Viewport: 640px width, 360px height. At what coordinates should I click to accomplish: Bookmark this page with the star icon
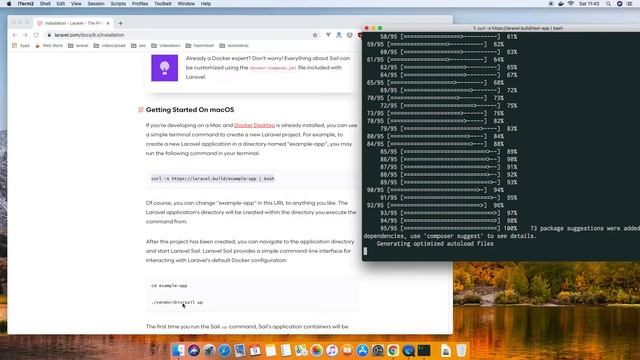[315, 35]
